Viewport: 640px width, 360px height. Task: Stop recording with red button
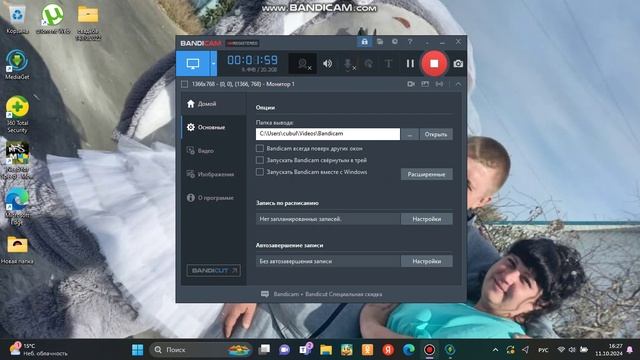(x=434, y=64)
